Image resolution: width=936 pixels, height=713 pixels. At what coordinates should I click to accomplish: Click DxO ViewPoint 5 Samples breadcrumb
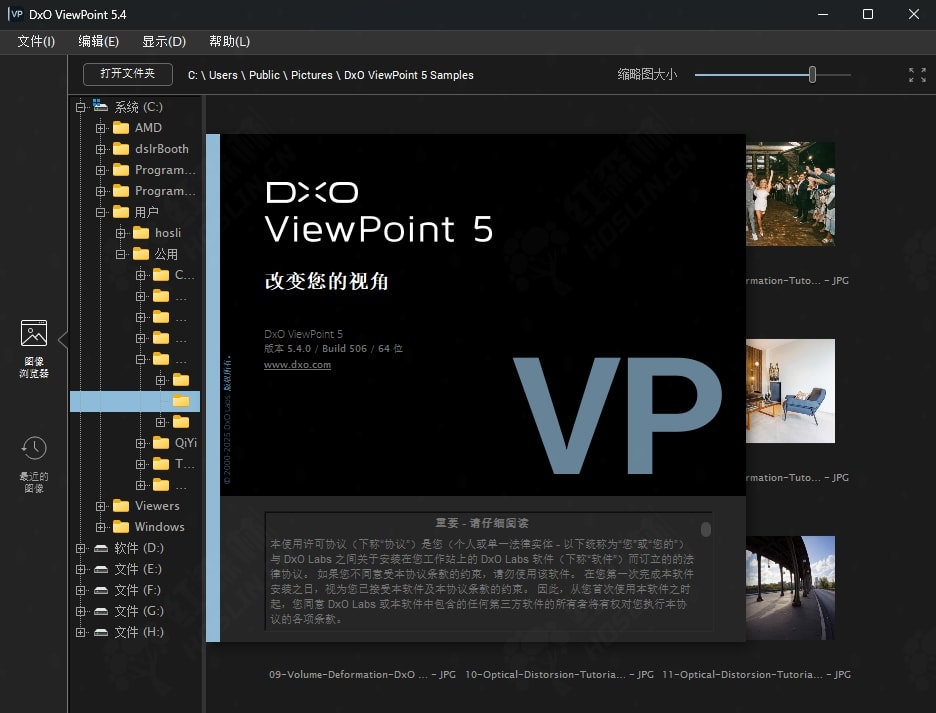pos(409,75)
